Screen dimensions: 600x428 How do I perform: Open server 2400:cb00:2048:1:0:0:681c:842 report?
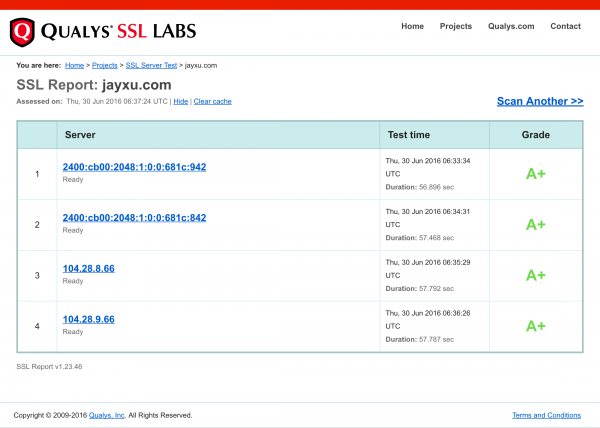point(134,218)
